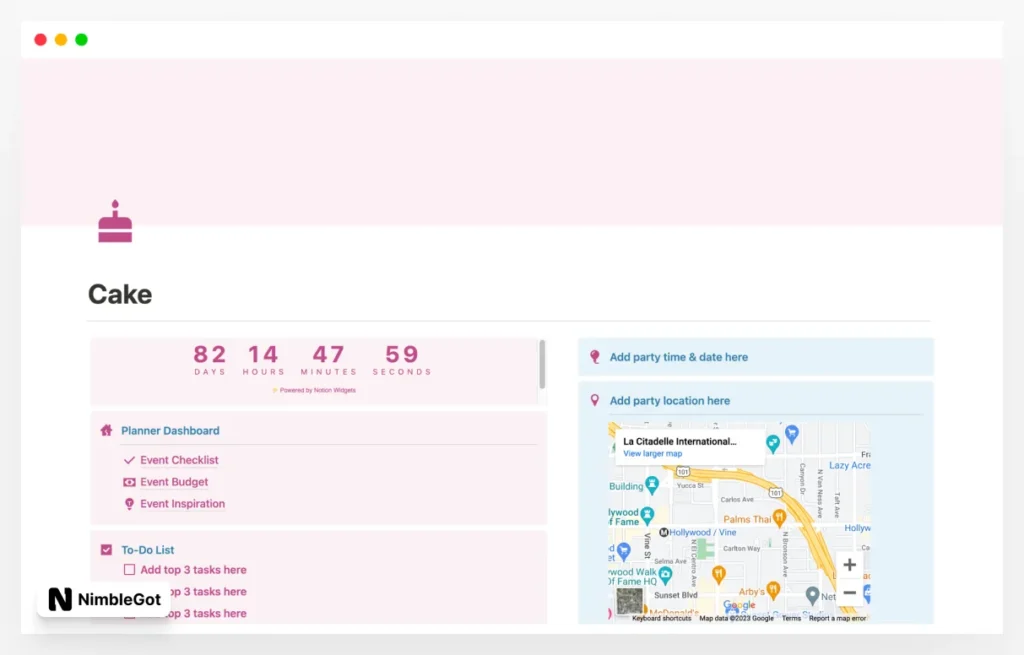Select the Hollywood / Vine metro station marker
The image size is (1024, 655).
pos(662,533)
